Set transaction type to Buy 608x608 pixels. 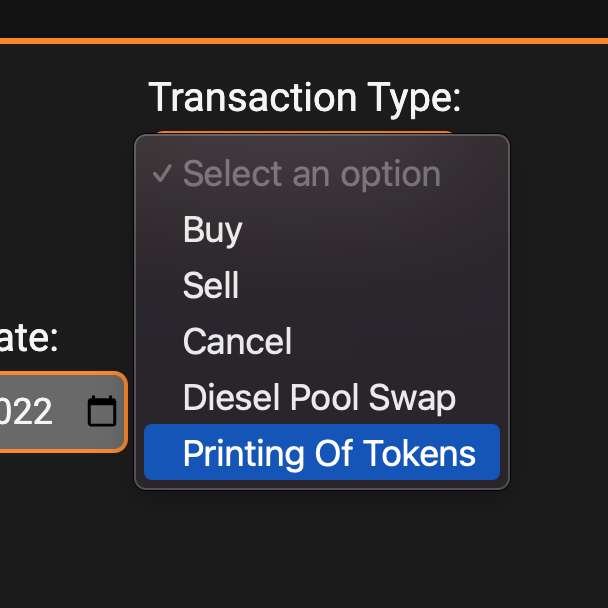pos(213,231)
